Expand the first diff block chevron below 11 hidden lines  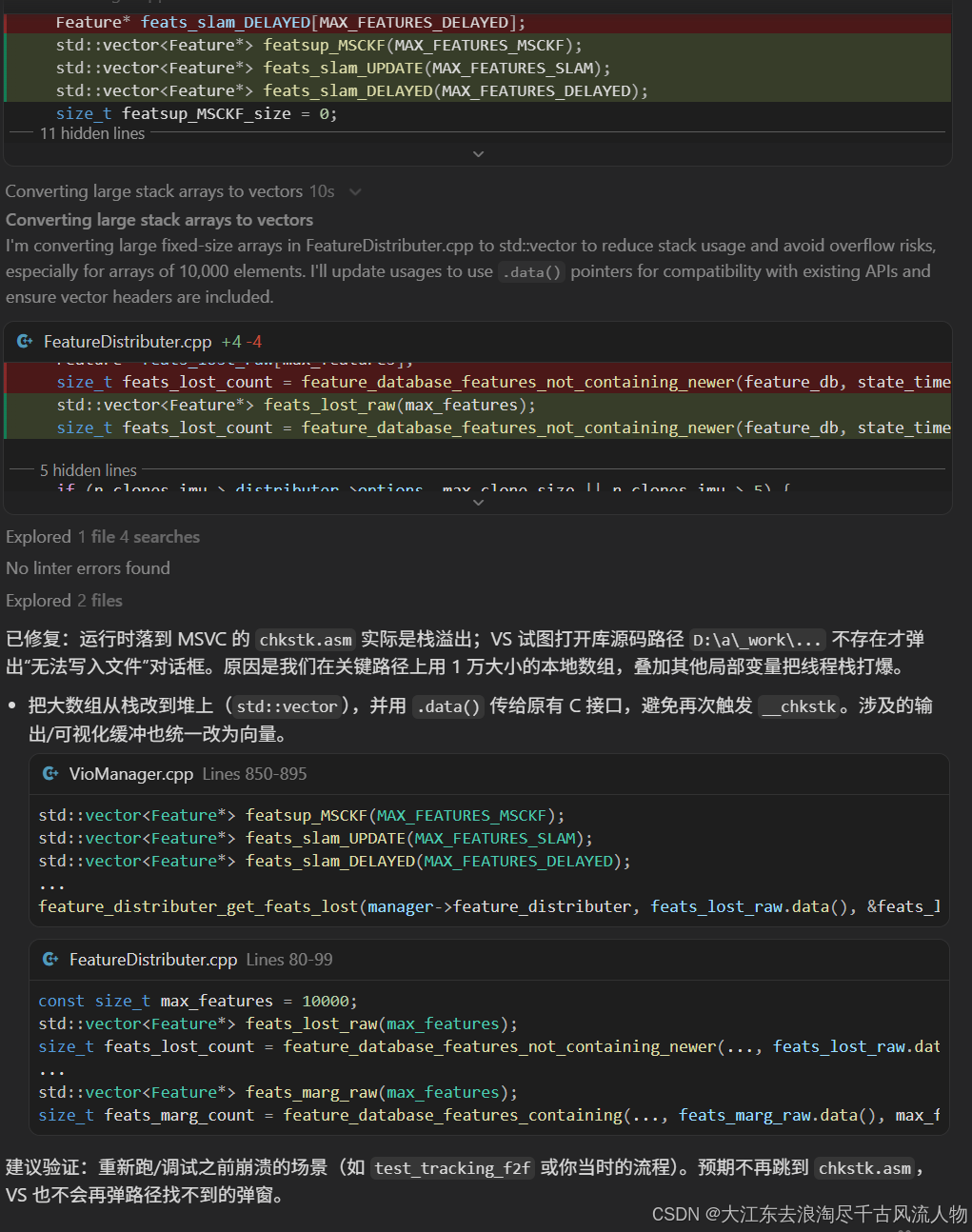[478, 154]
